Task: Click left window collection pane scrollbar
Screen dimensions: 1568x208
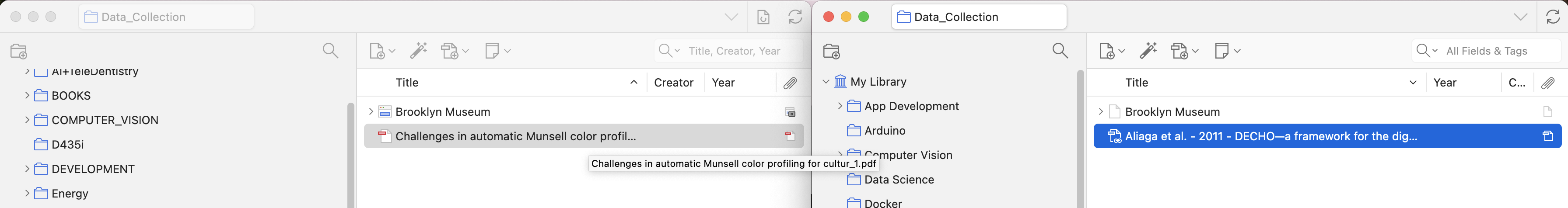Action: pos(350,155)
